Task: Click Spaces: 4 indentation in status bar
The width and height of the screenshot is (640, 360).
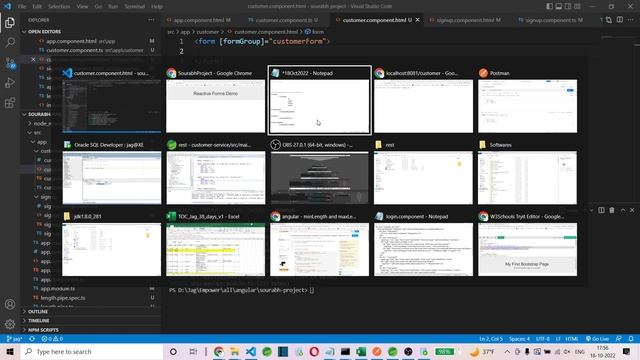Action: (x=519, y=339)
